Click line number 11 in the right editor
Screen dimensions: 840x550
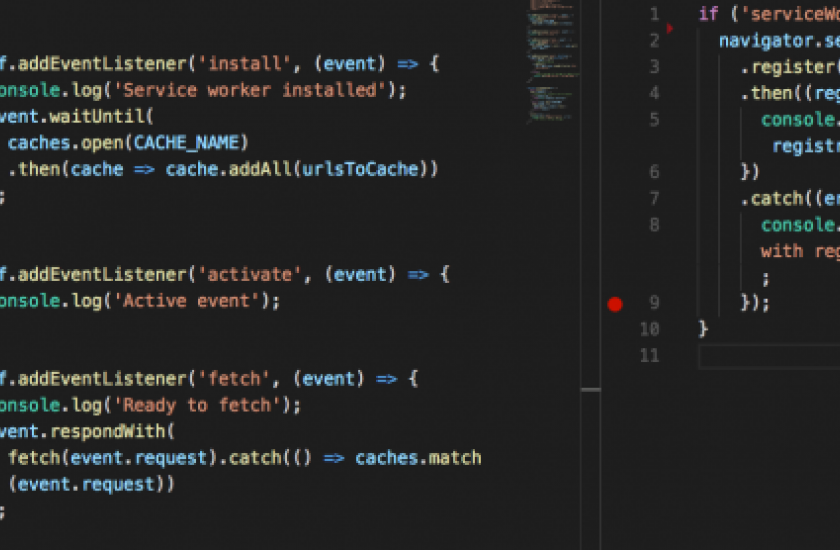pyautogui.click(x=649, y=356)
